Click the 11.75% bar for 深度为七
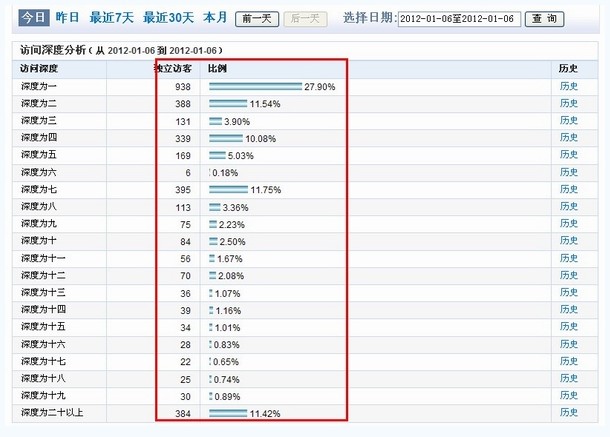The height and width of the screenshot is (437, 610). click(228, 189)
